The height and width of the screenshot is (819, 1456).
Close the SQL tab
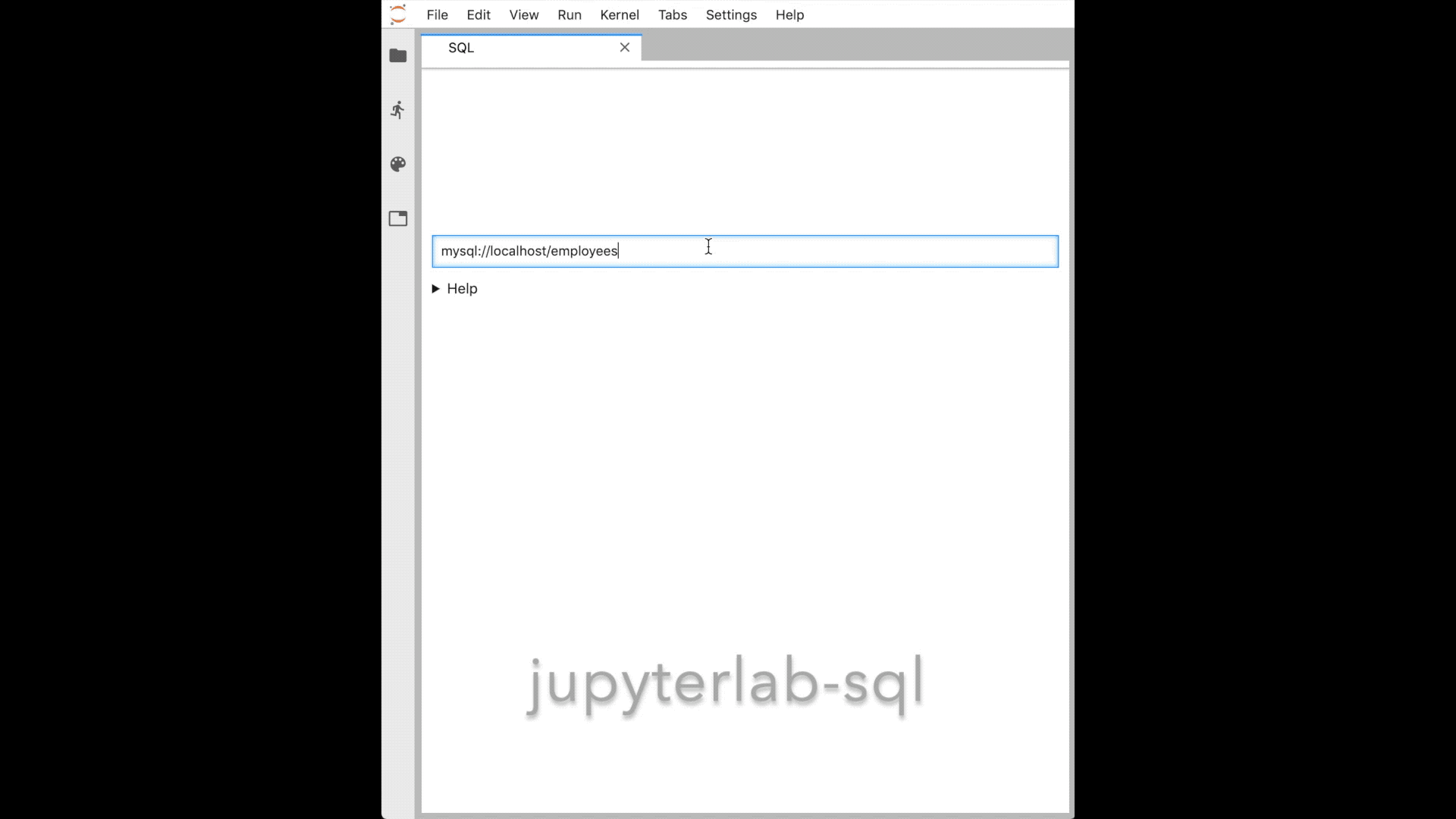(x=625, y=47)
